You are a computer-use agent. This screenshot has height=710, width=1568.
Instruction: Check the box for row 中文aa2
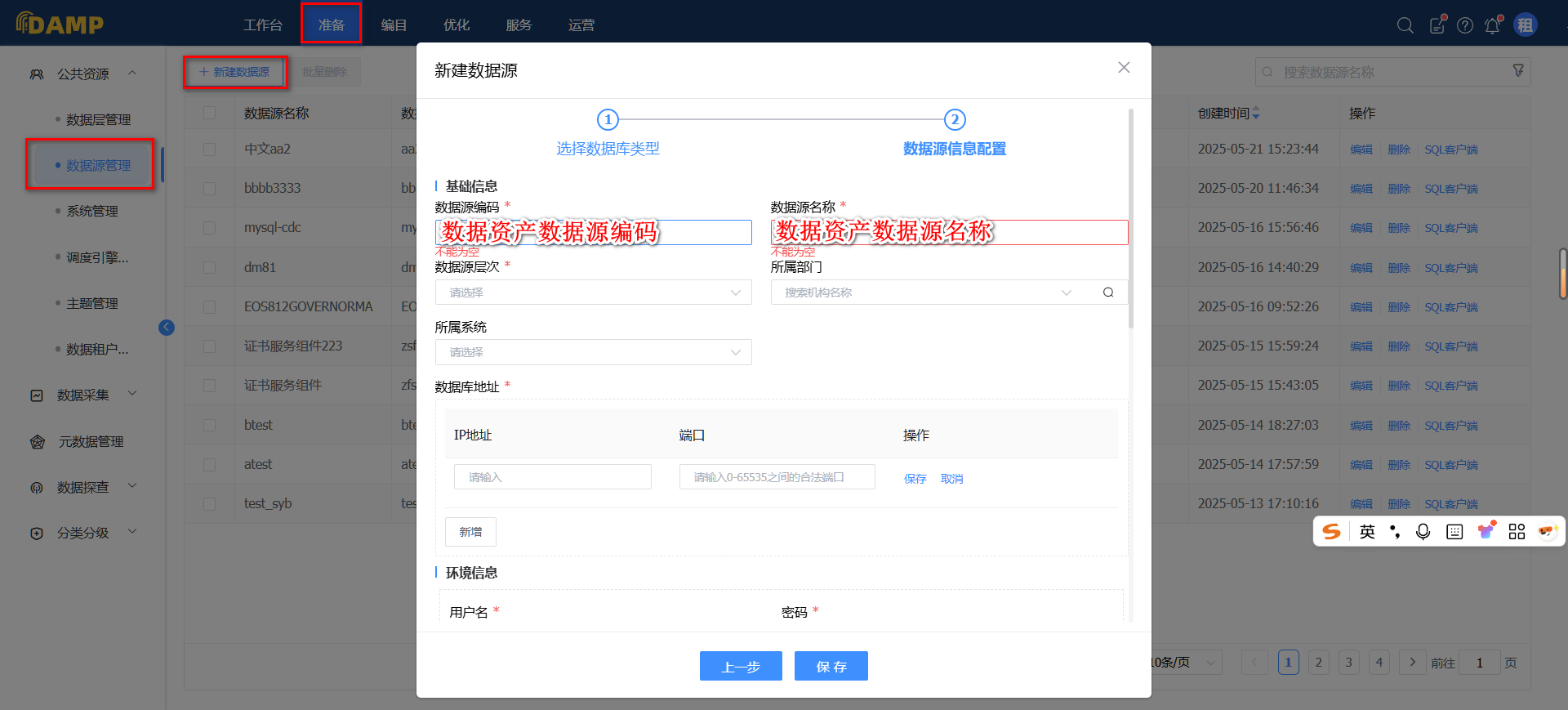(210, 150)
